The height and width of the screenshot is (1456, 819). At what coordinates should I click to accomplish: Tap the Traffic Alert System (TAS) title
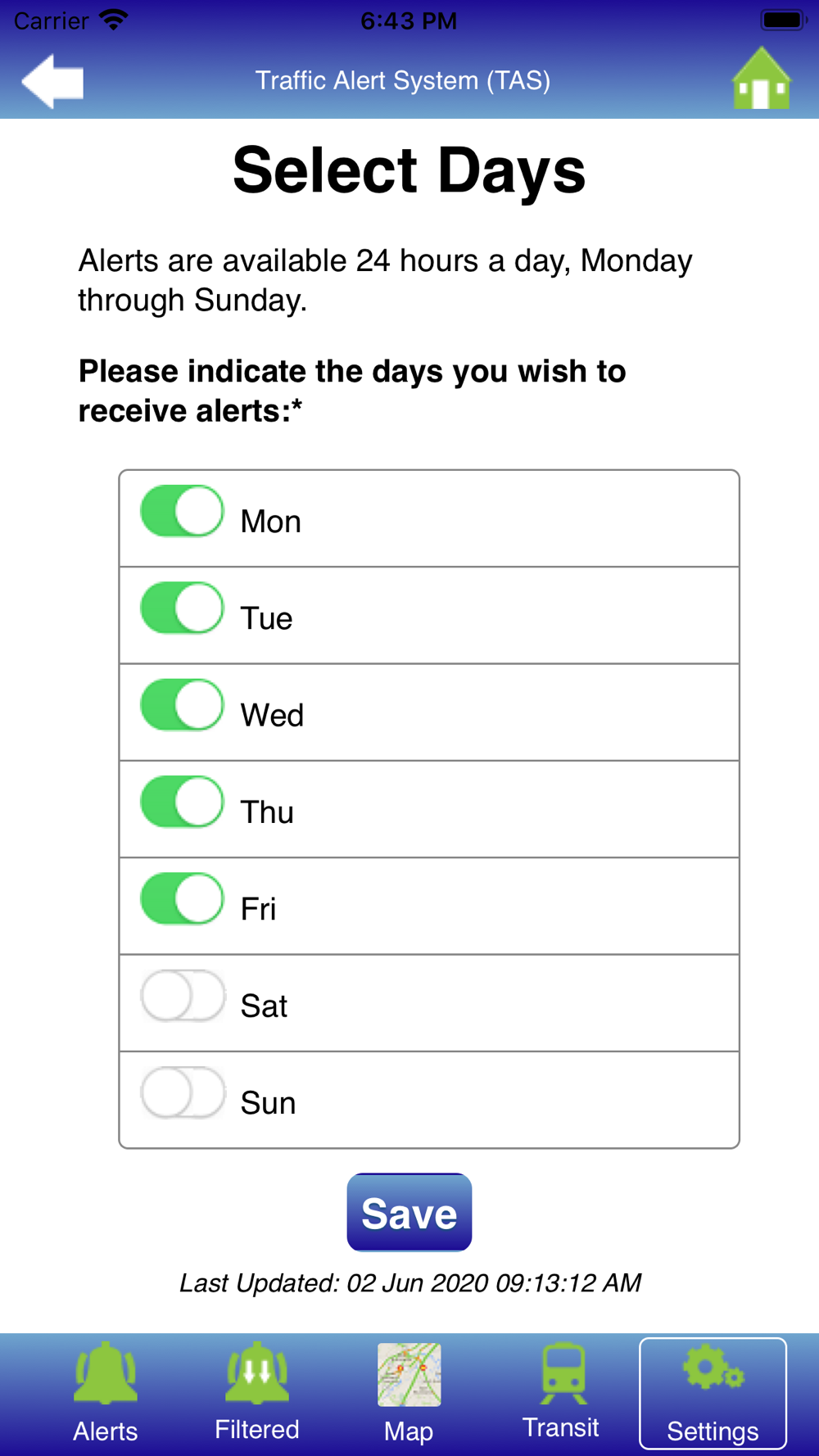click(403, 80)
